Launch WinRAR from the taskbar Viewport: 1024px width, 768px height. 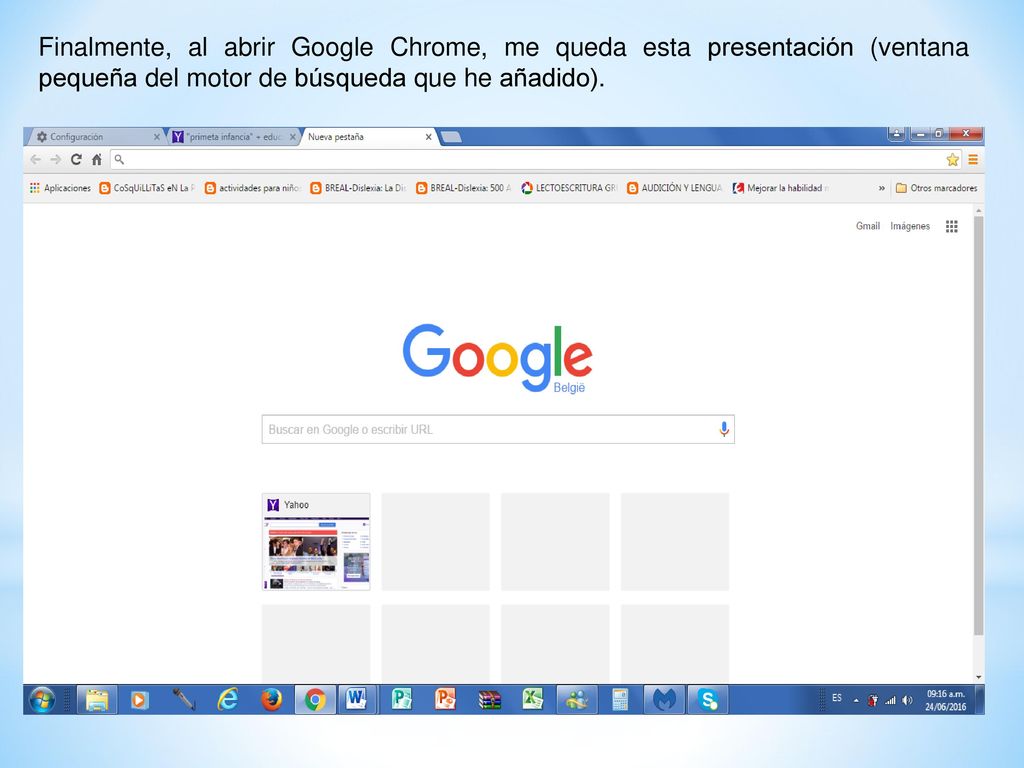tap(489, 700)
